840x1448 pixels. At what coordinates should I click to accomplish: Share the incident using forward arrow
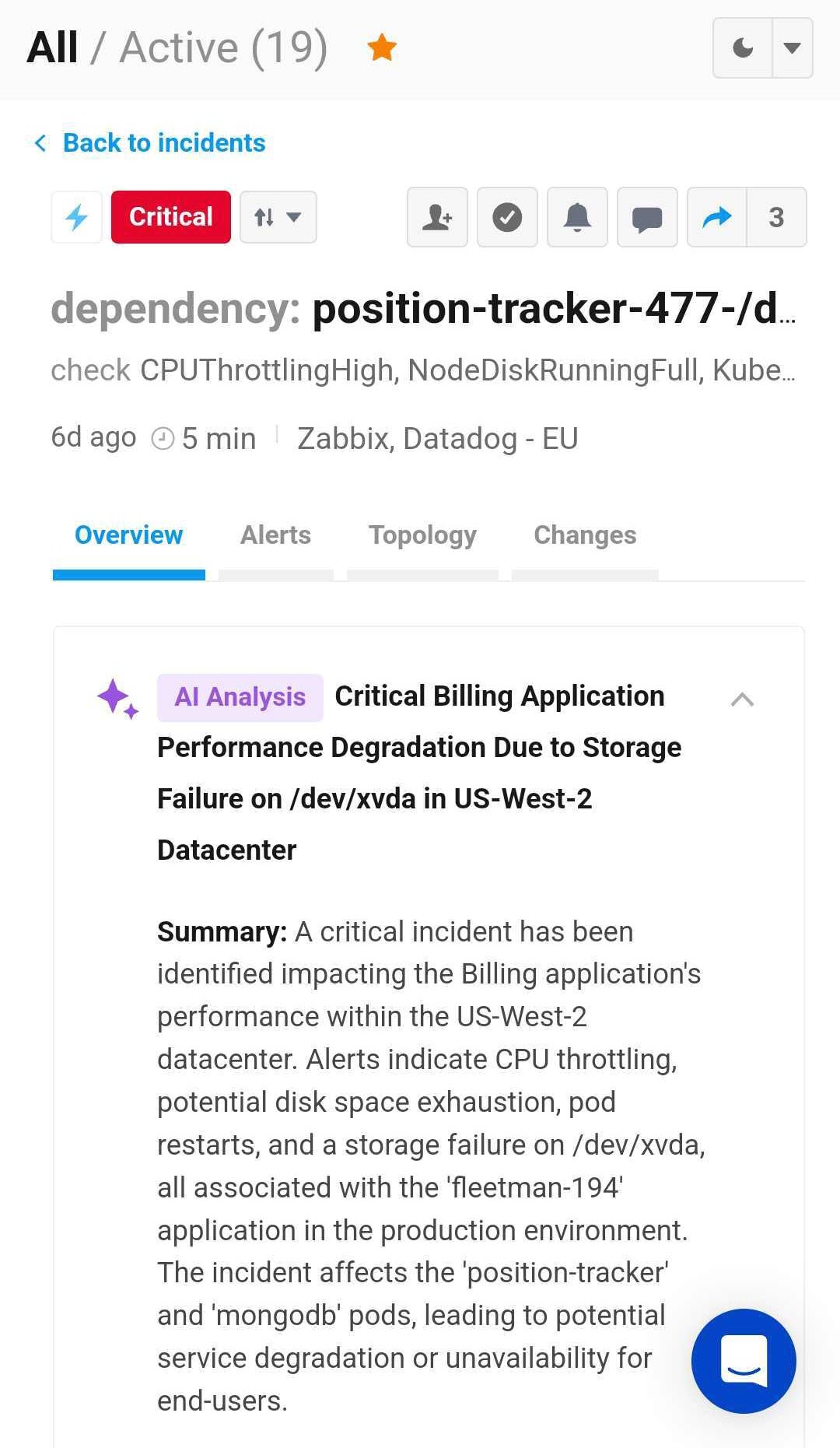tap(716, 218)
